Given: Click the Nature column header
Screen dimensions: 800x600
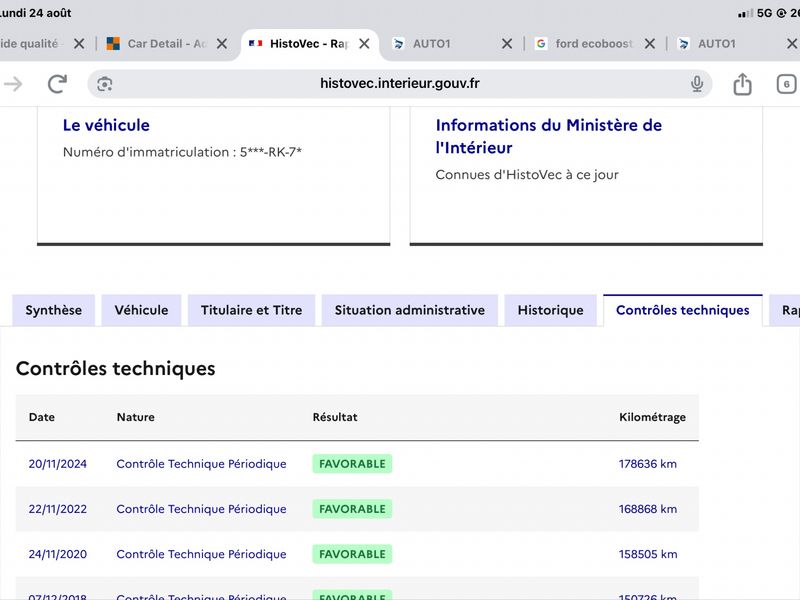Looking at the screenshot, I should click(135, 417).
